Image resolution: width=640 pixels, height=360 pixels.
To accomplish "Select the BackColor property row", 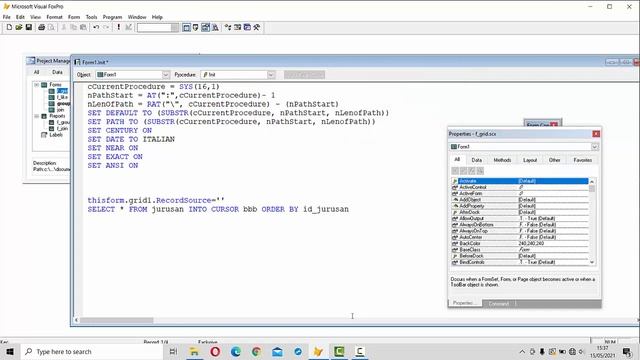I will [520, 243].
